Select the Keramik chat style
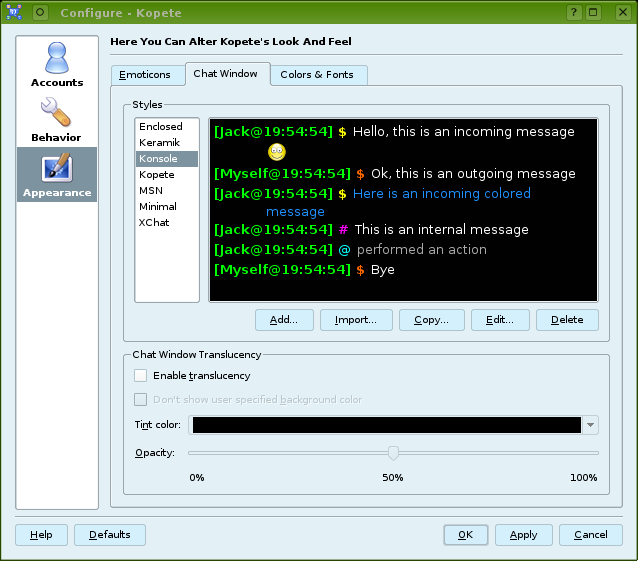The image size is (638, 561). click(167, 143)
